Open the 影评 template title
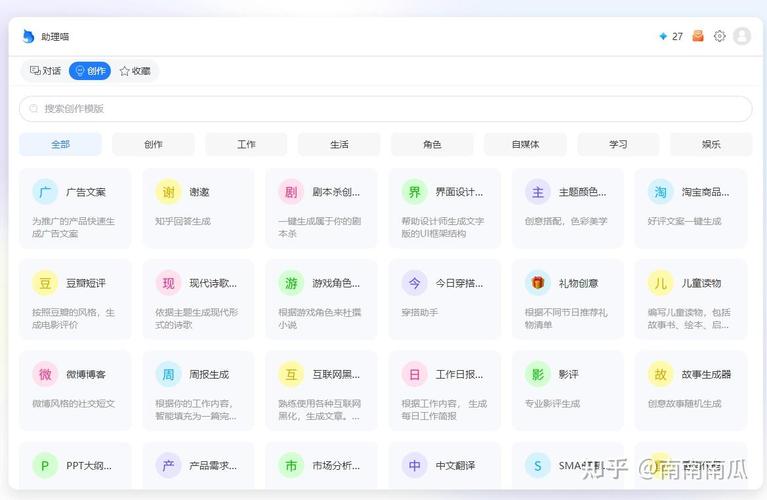This screenshot has height=500, width=767. pos(569,375)
